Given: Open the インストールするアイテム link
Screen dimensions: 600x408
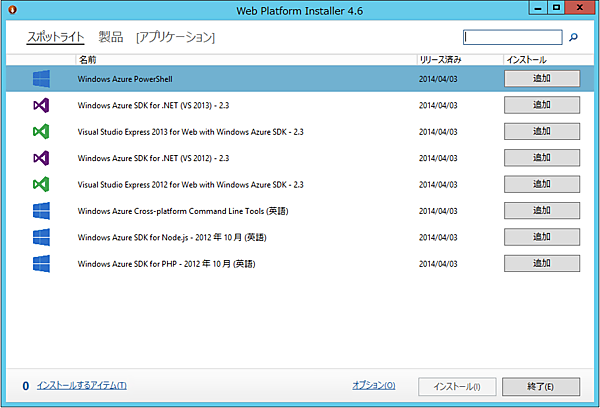Looking at the screenshot, I should [x=82, y=385].
